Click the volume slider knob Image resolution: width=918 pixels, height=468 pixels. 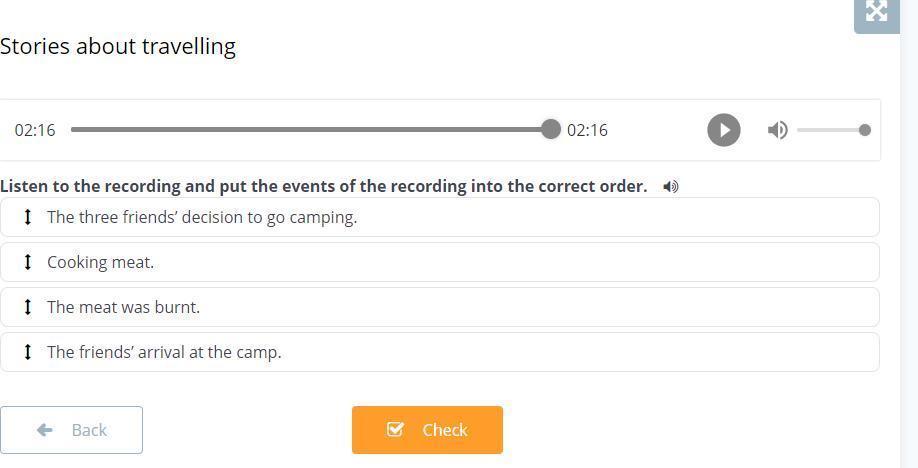point(864,130)
